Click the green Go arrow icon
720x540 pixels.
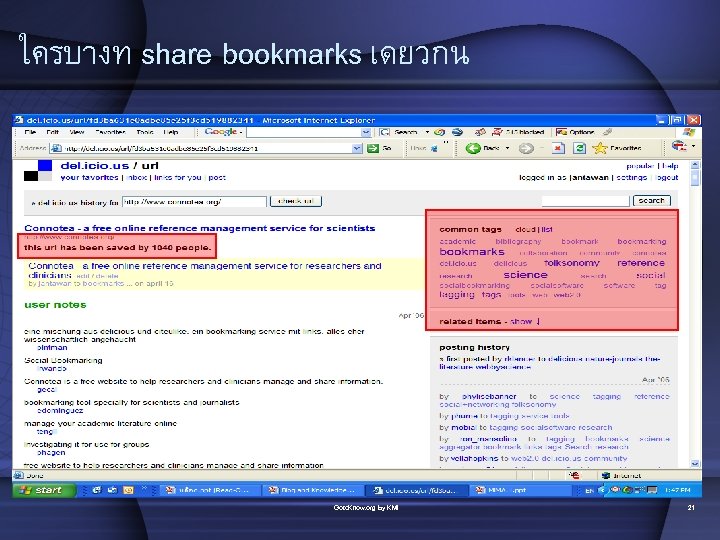(373, 148)
